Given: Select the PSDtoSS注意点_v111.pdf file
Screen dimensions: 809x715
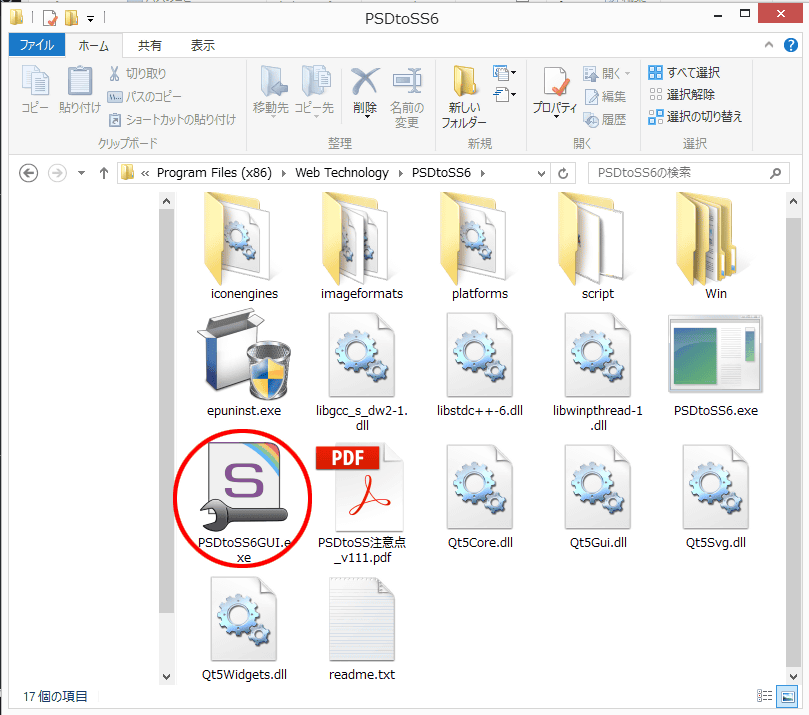Looking at the screenshot, I should pyautogui.click(x=362, y=503).
